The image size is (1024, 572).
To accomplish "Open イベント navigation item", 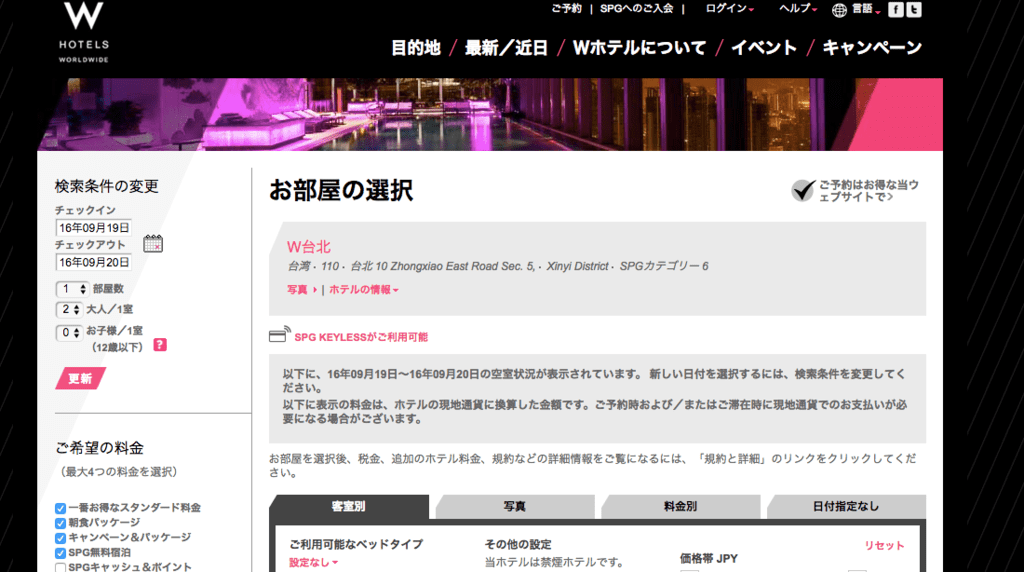I will click(763, 48).
